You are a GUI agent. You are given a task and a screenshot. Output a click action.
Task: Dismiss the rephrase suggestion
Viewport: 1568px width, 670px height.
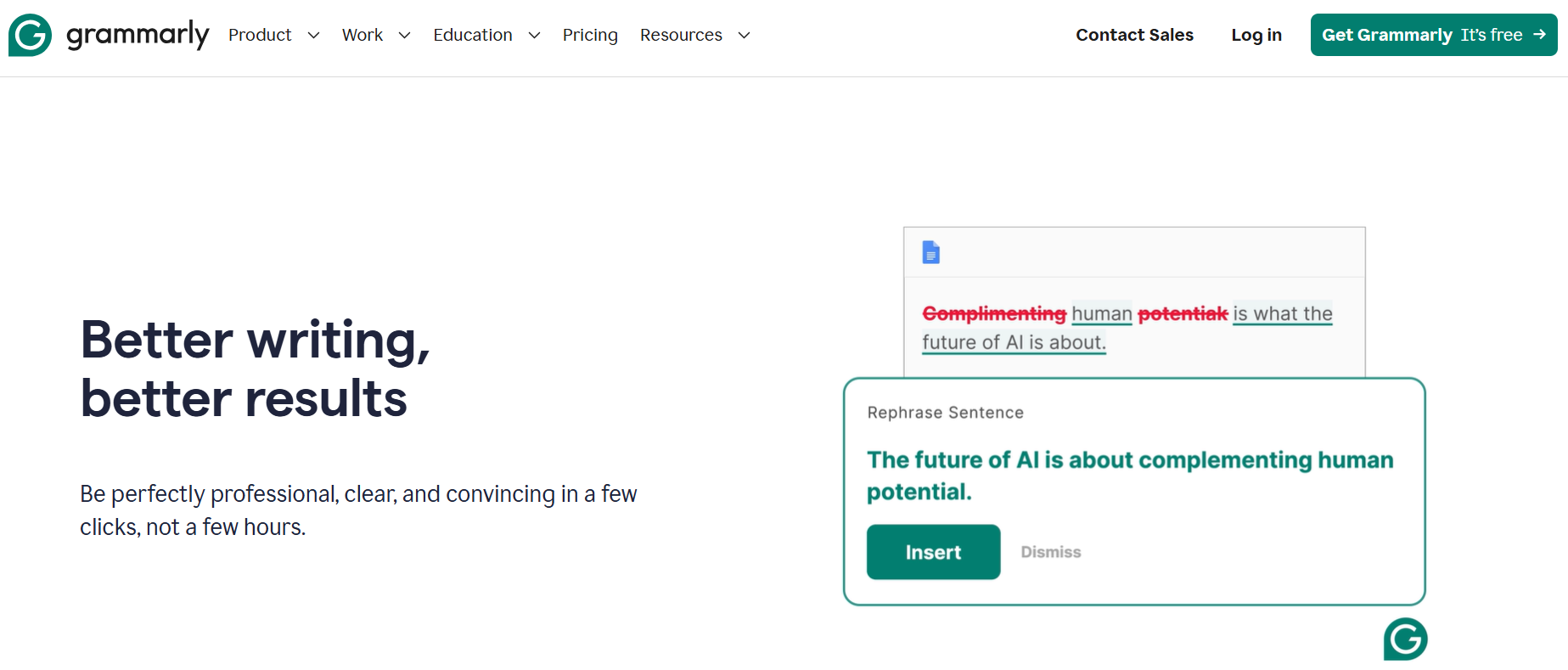tap(1051, 552)
